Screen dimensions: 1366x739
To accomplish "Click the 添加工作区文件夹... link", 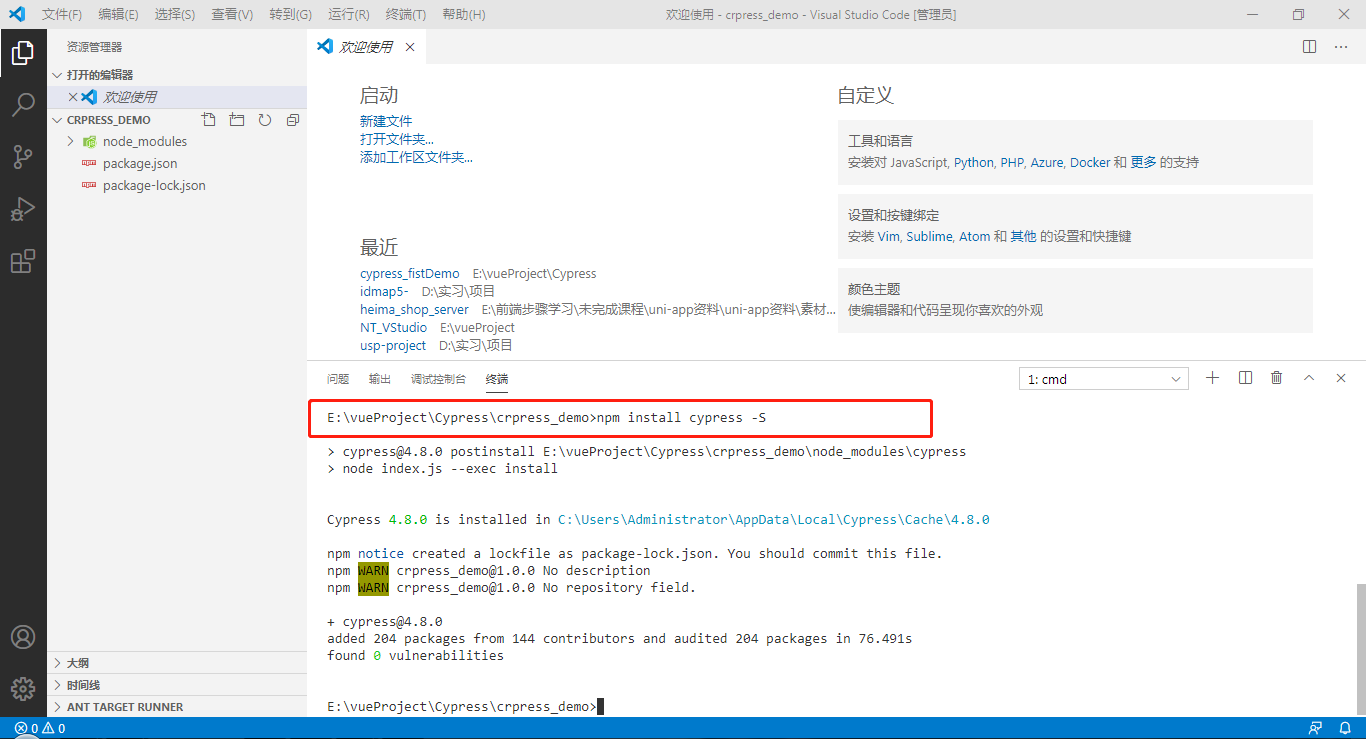I will click(x=416, y=157).
